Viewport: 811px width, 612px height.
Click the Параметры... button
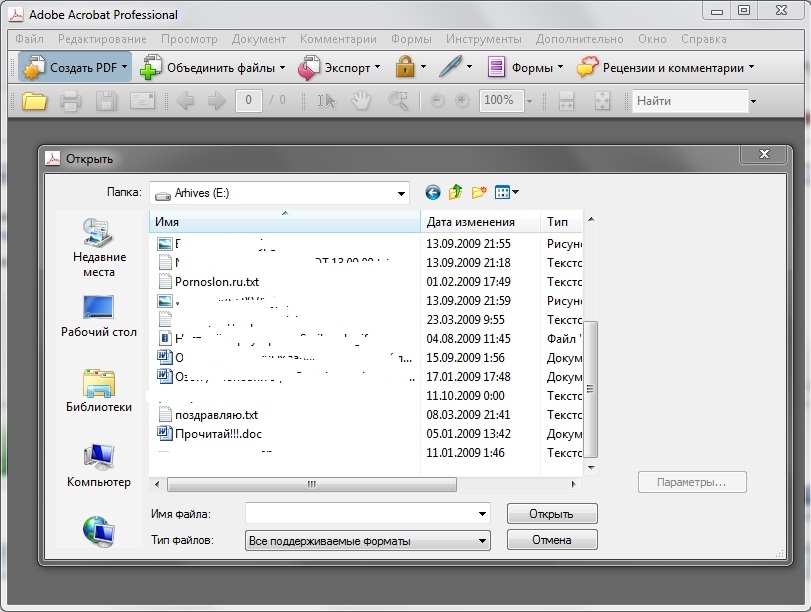tap(692, 482)
